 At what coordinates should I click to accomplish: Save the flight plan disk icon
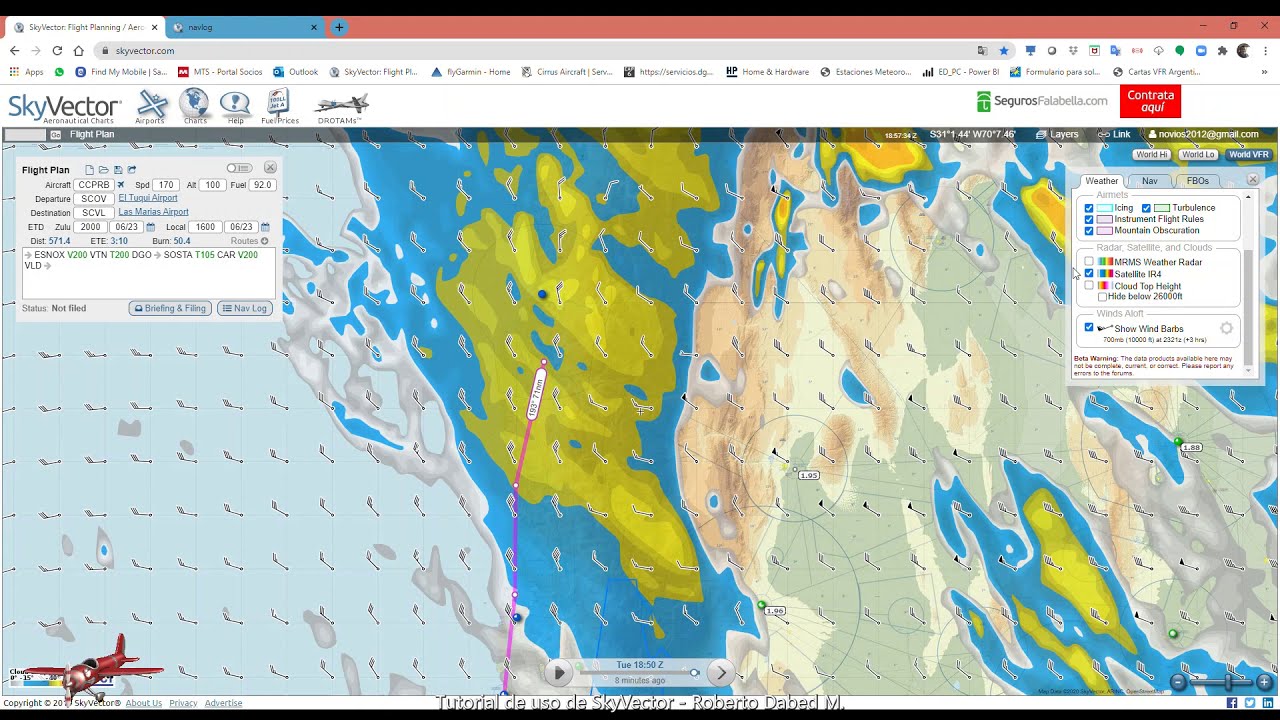[x=117, y=170]
